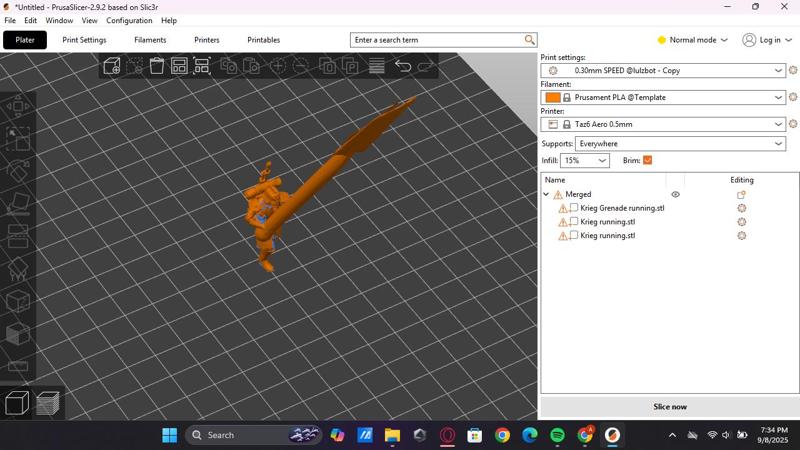Click the Split to objects icon
The width and height of the screenshot is (800, 450).
327,66
